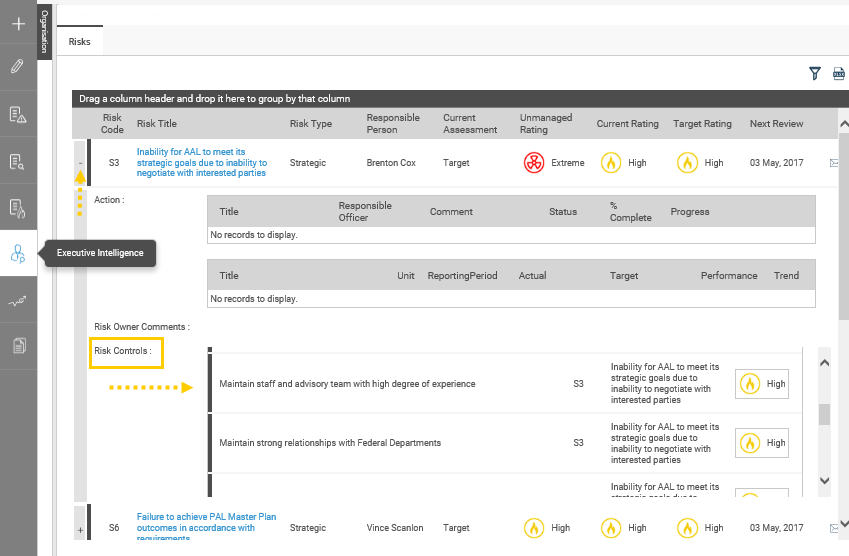Switch to the Risks tab
849x556 pixels.
(80, 42)
